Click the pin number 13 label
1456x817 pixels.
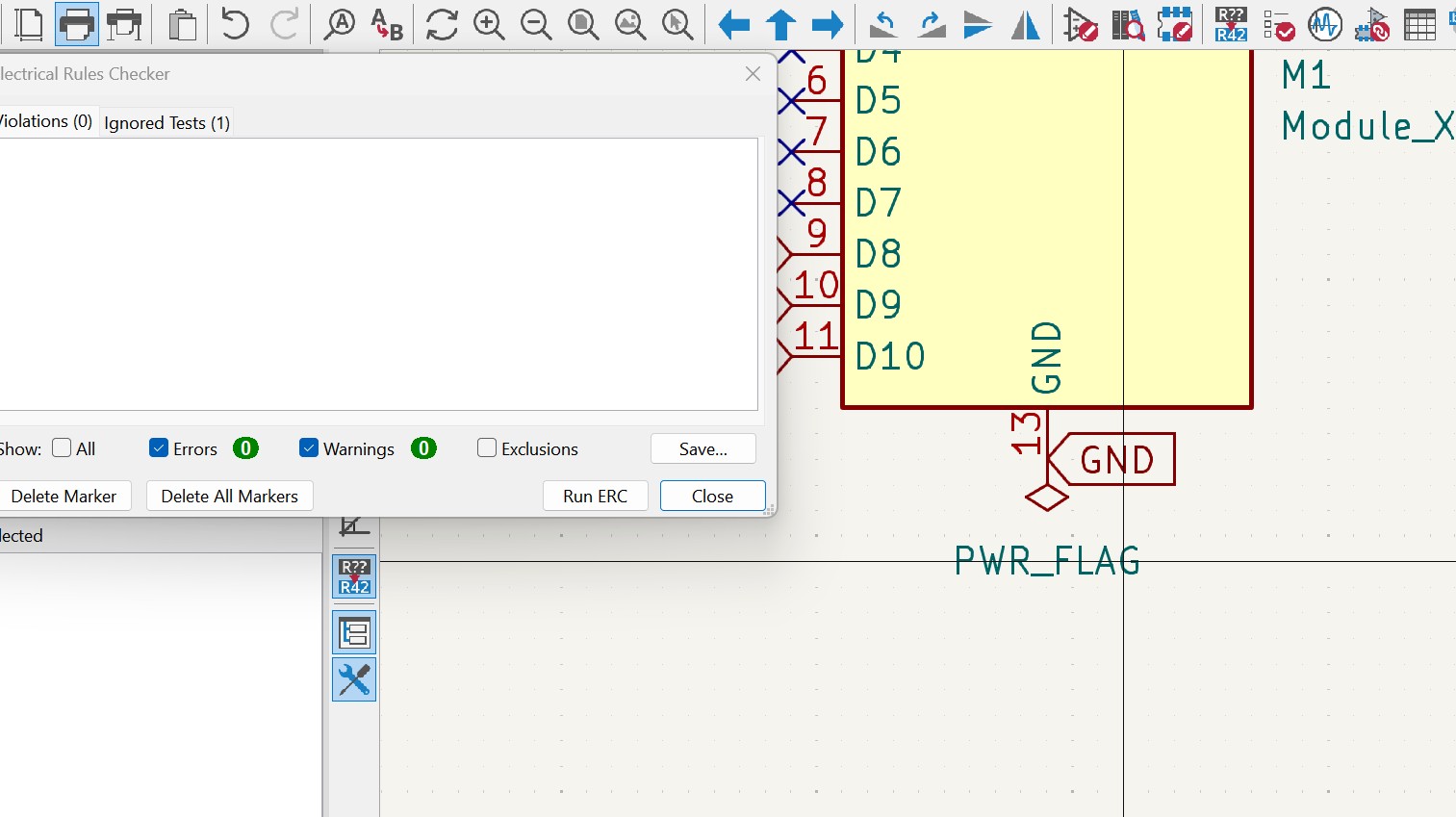pyautogui.click(x=1027, y=432)
